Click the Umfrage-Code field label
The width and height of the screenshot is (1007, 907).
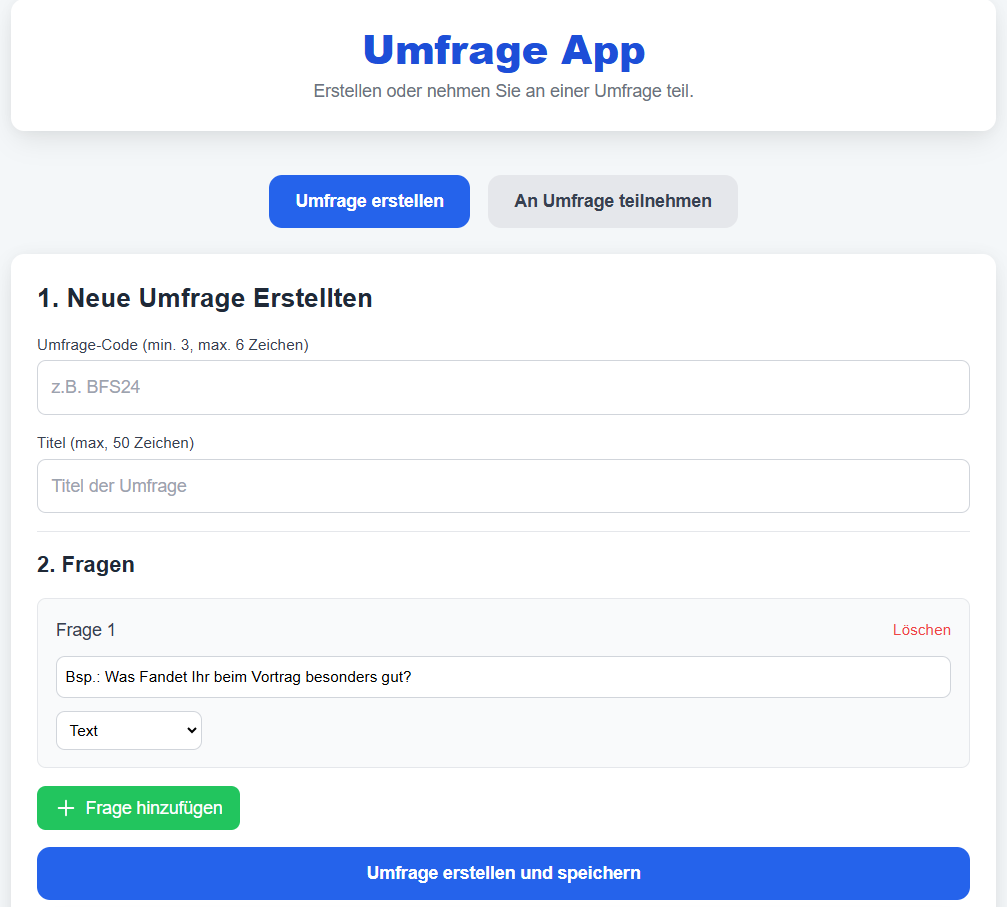(x=172, y=345)
